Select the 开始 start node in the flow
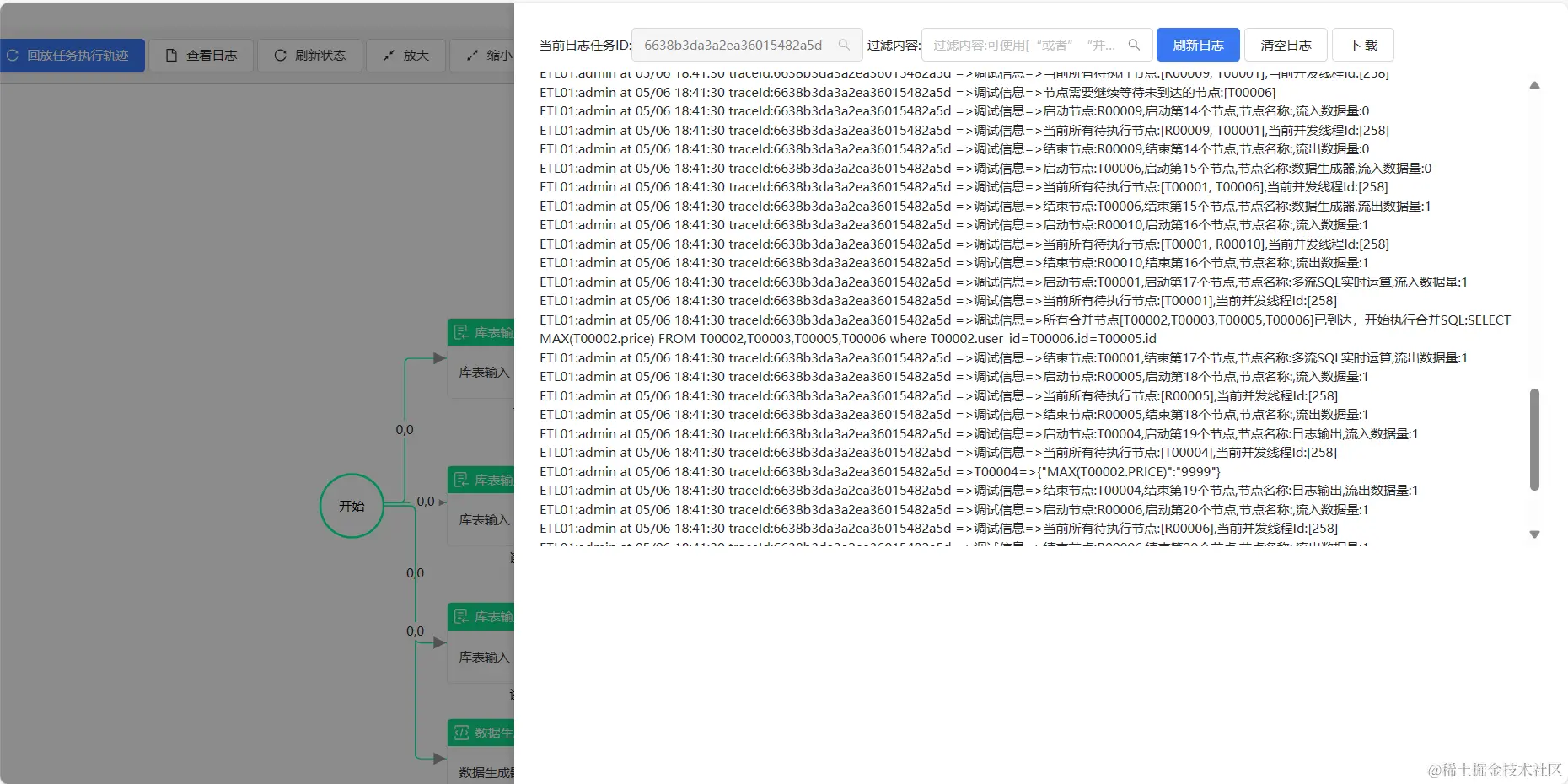Viewport: 1568px width, 784px height. [352, 506]
